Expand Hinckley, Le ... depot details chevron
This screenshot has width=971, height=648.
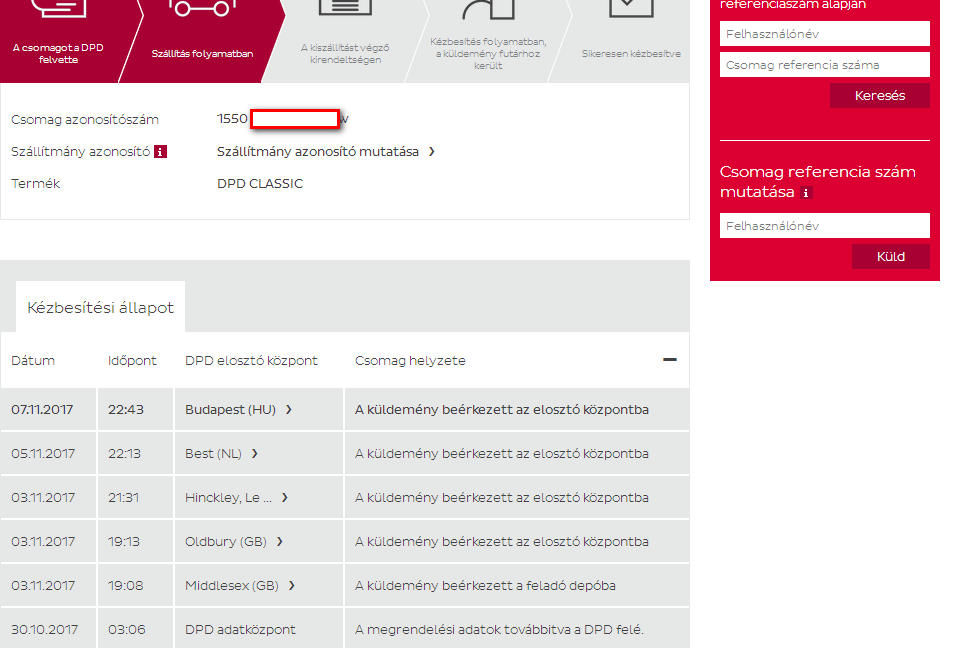[x=284, y=497]
